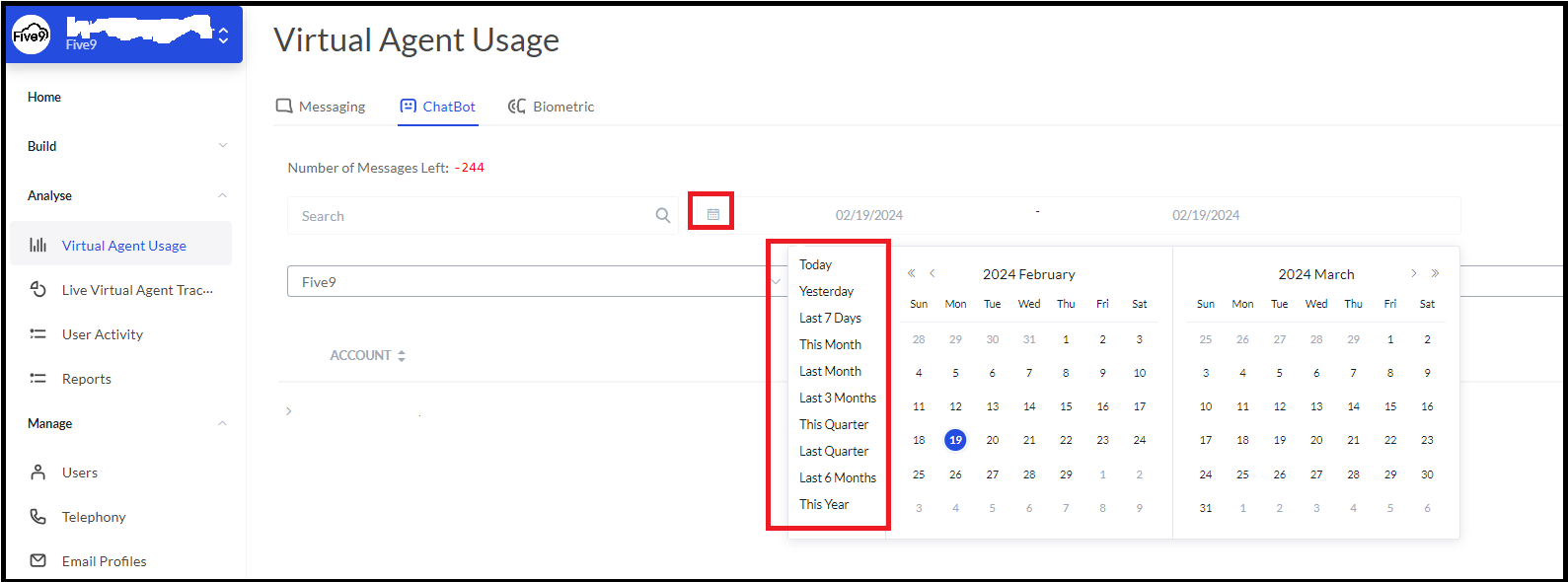Select March 20 in the calendar
The height and width of the screenshot is (582, 1568).
1316,440
